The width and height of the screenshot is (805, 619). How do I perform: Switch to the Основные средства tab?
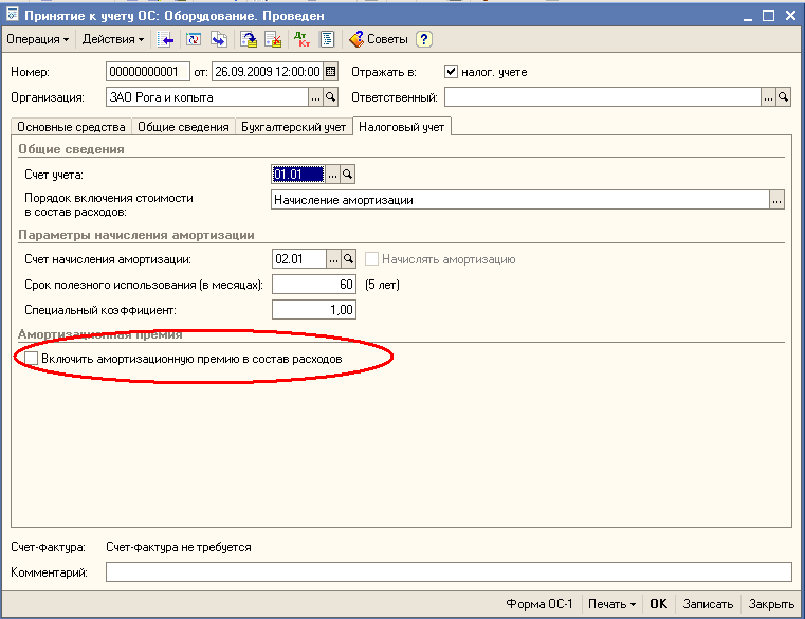(71, 127)
